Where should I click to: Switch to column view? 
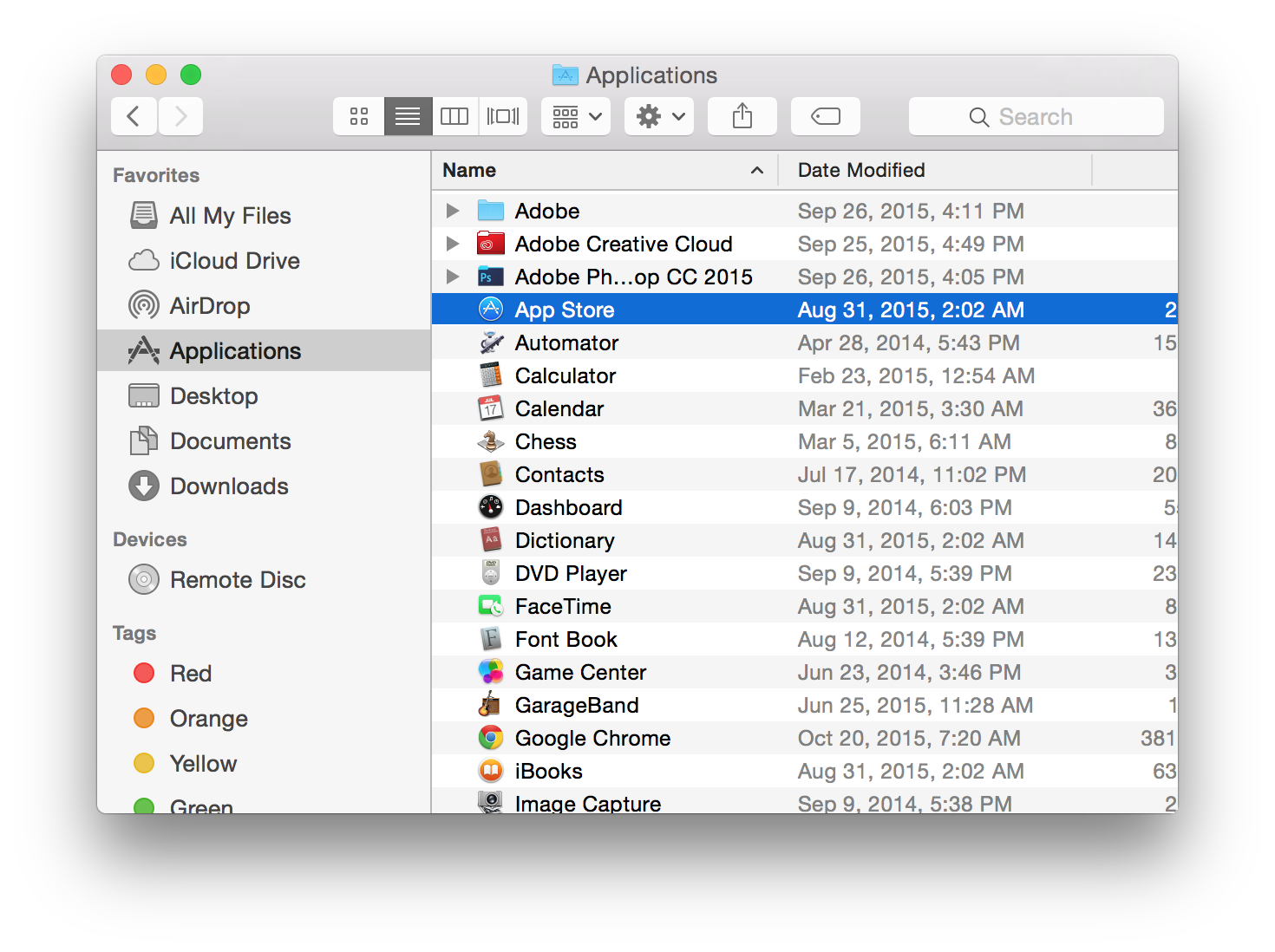(454, 116)
